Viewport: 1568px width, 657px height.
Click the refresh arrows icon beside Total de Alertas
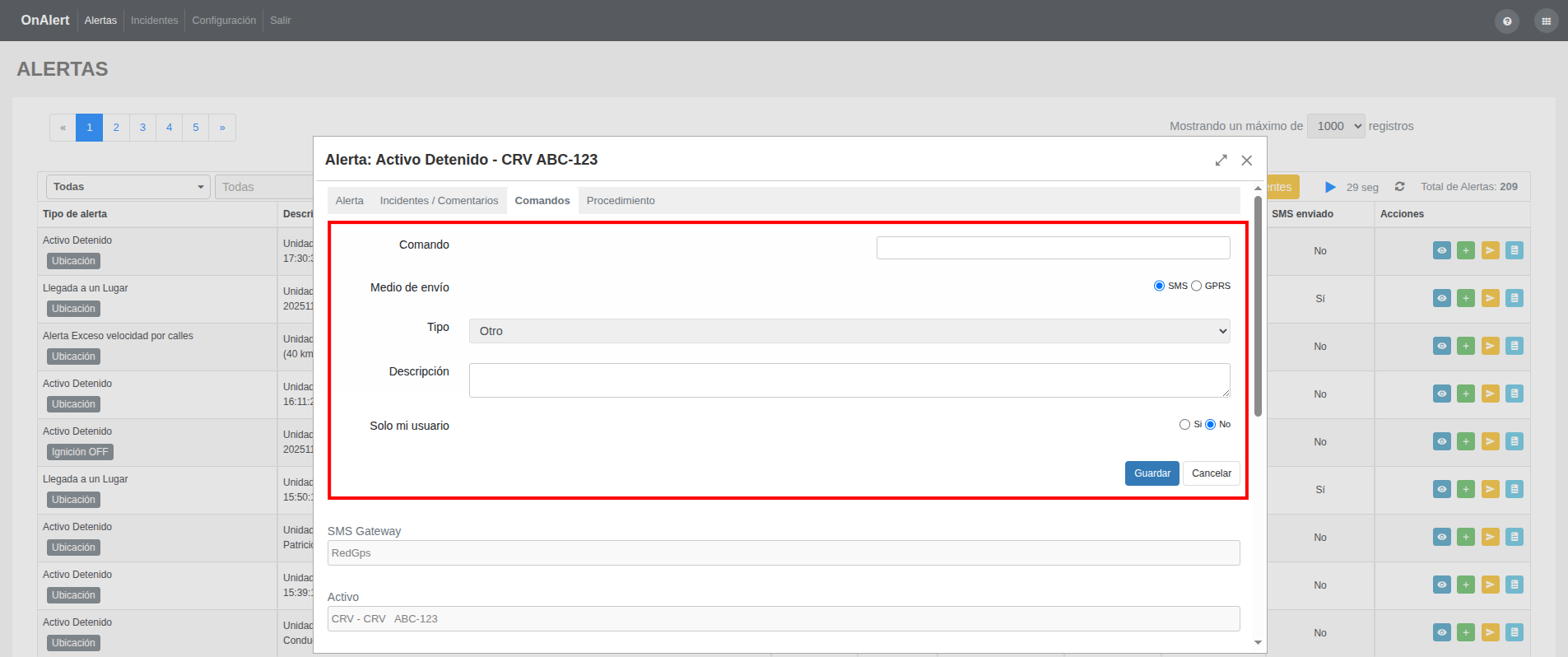click(x=1399, y=187)
